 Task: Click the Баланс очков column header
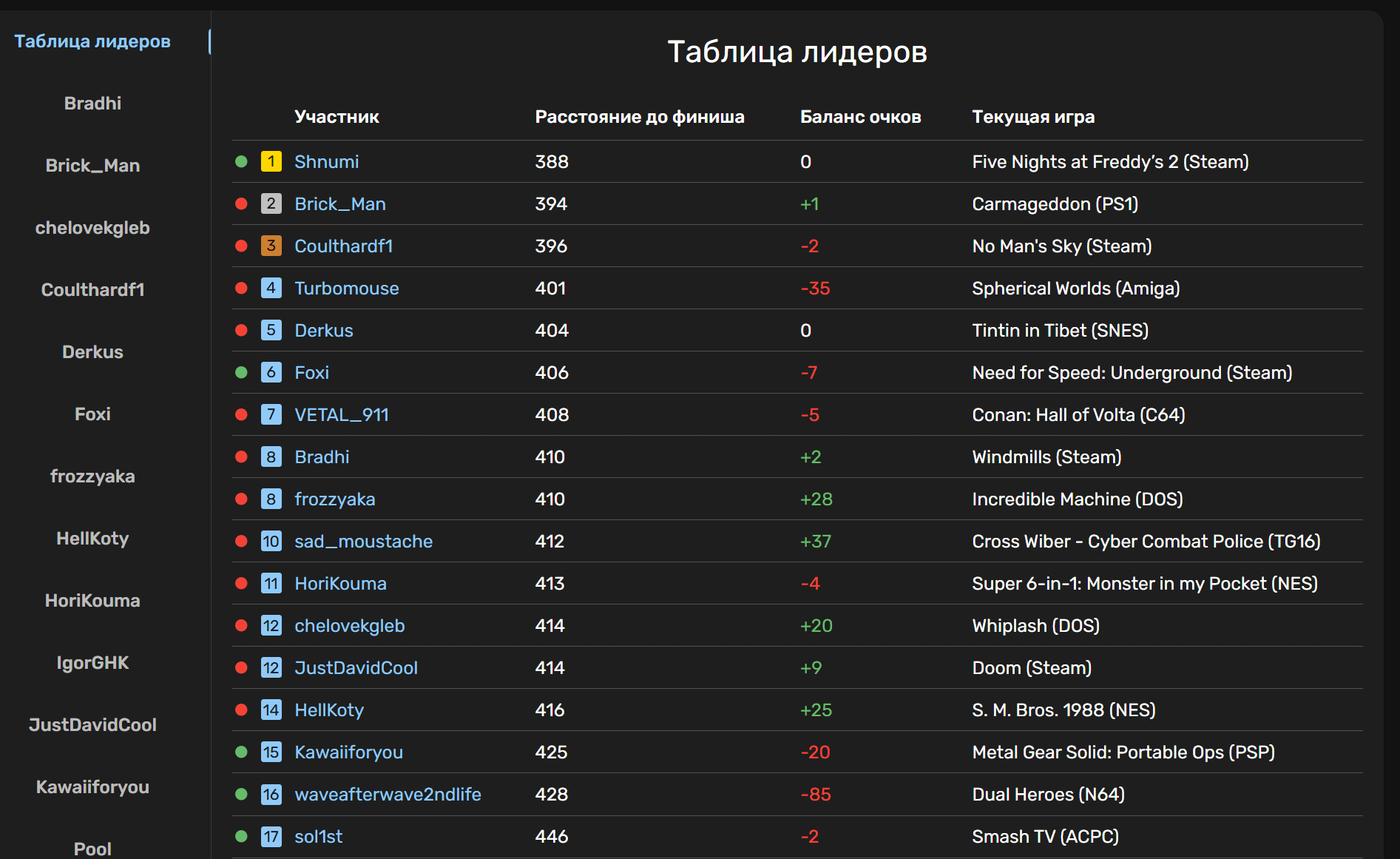pyautogui.click(x=861, y=117)
